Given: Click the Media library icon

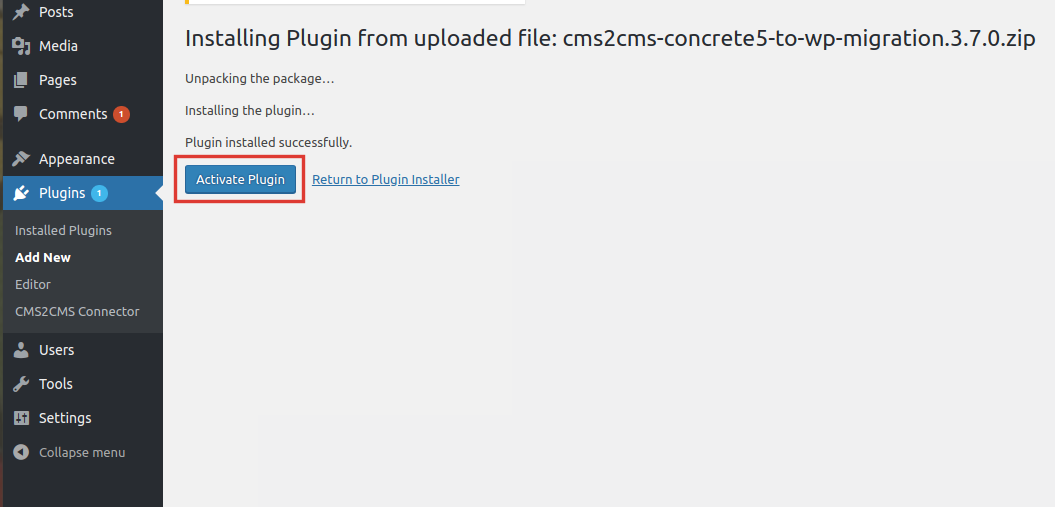Looking at the screenshot, I should point(22,46).
